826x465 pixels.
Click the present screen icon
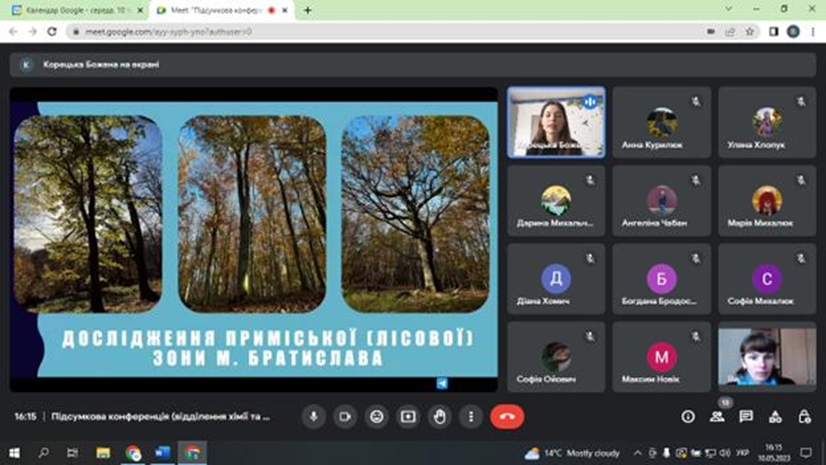408,416
